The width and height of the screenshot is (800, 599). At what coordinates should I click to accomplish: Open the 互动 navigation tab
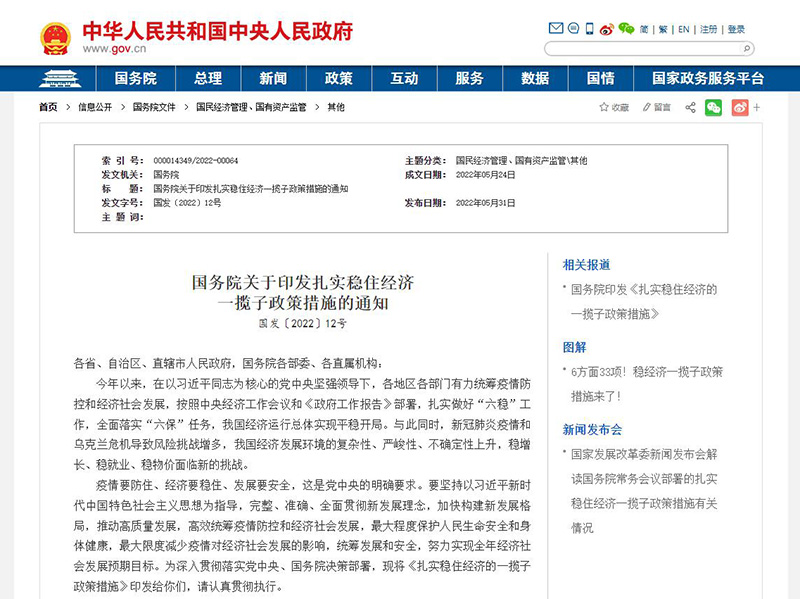(x=404, y=79)
